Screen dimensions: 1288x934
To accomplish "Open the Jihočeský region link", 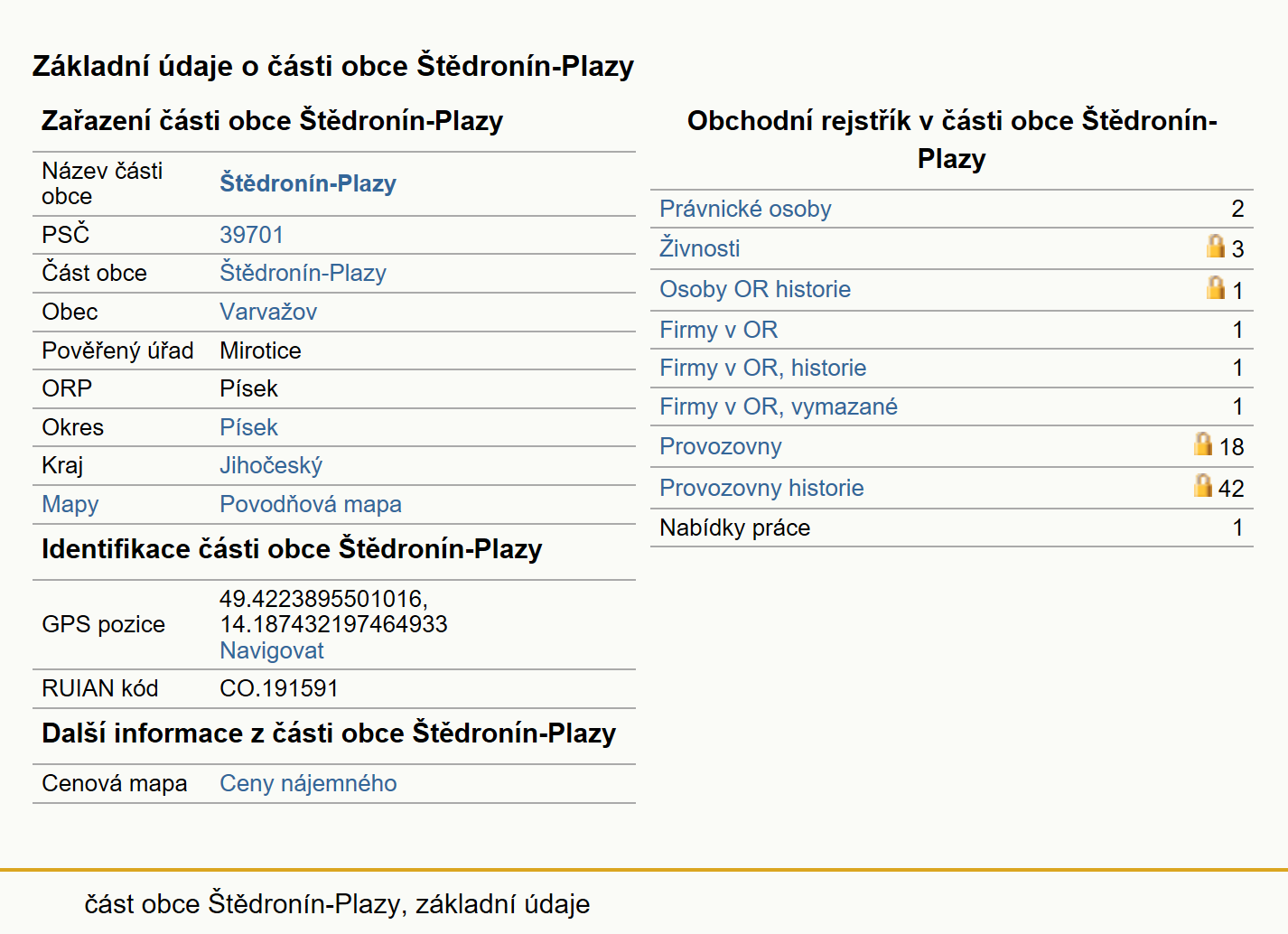I will click(x=271, y=465).
